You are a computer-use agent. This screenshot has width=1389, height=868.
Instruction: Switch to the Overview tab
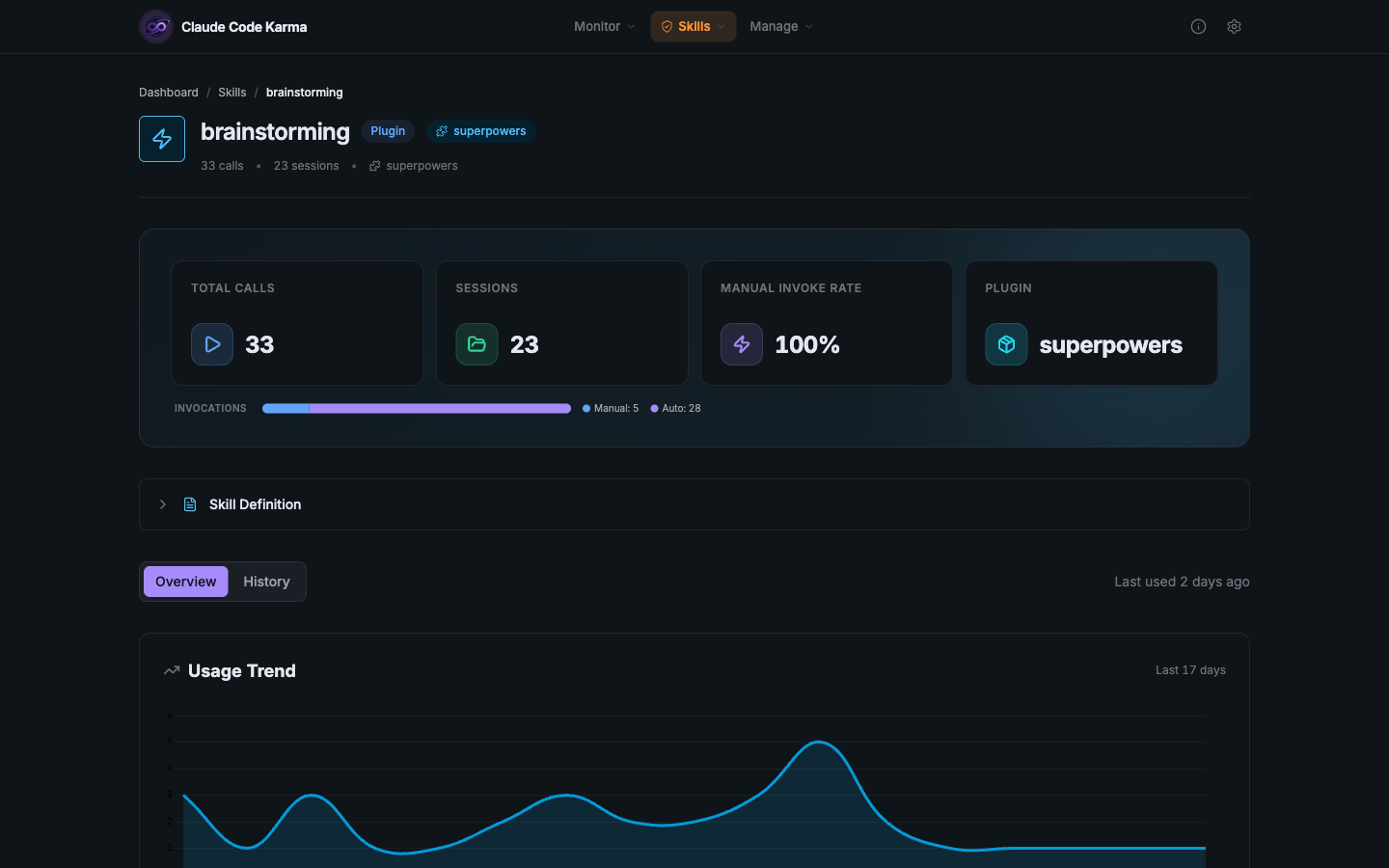pyautogui.click(x=186, y=582)
